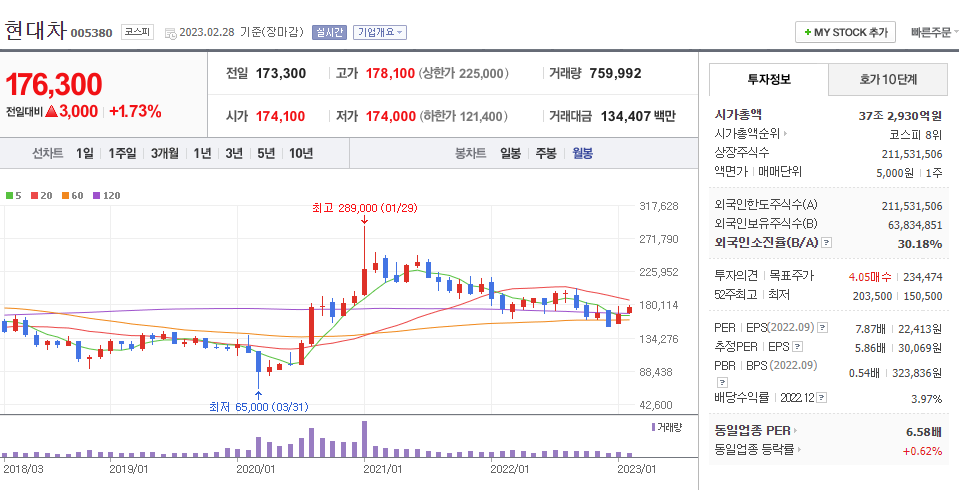Click the 외국인소진율(B/A) help icon

point(826,243)
